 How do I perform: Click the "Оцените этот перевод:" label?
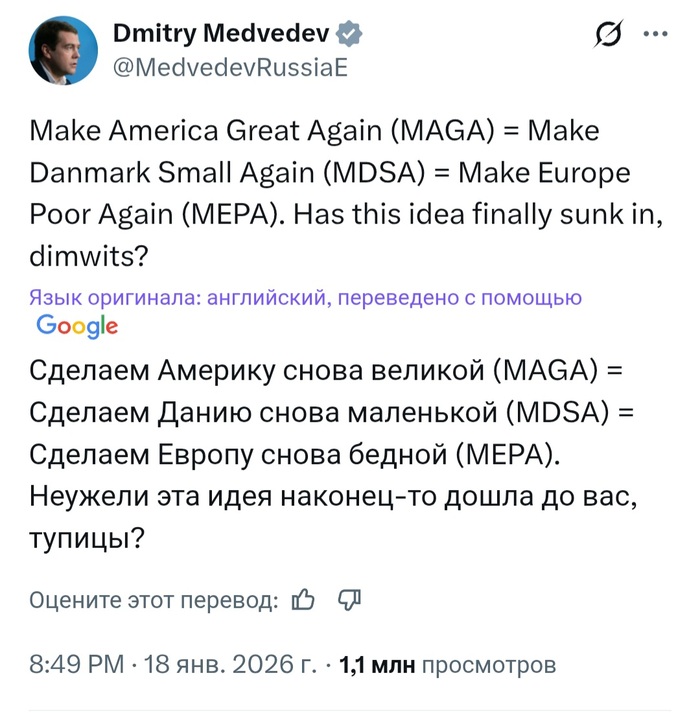pos(153,600)
